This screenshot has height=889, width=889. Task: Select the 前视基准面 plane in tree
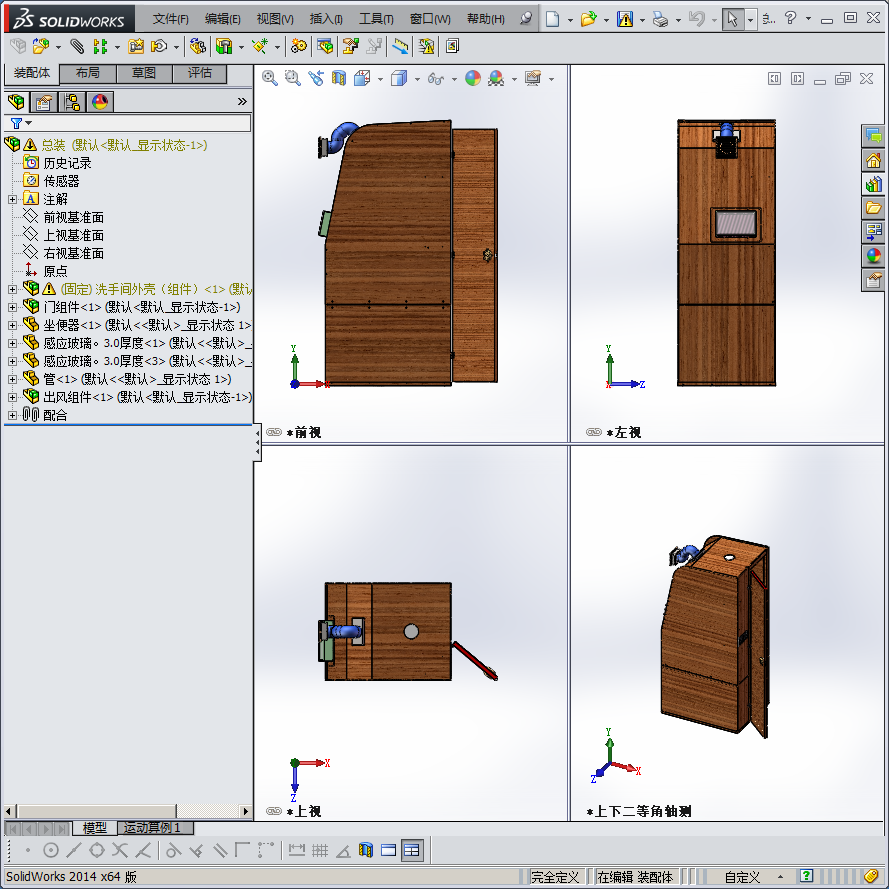[x=74, y=218]
